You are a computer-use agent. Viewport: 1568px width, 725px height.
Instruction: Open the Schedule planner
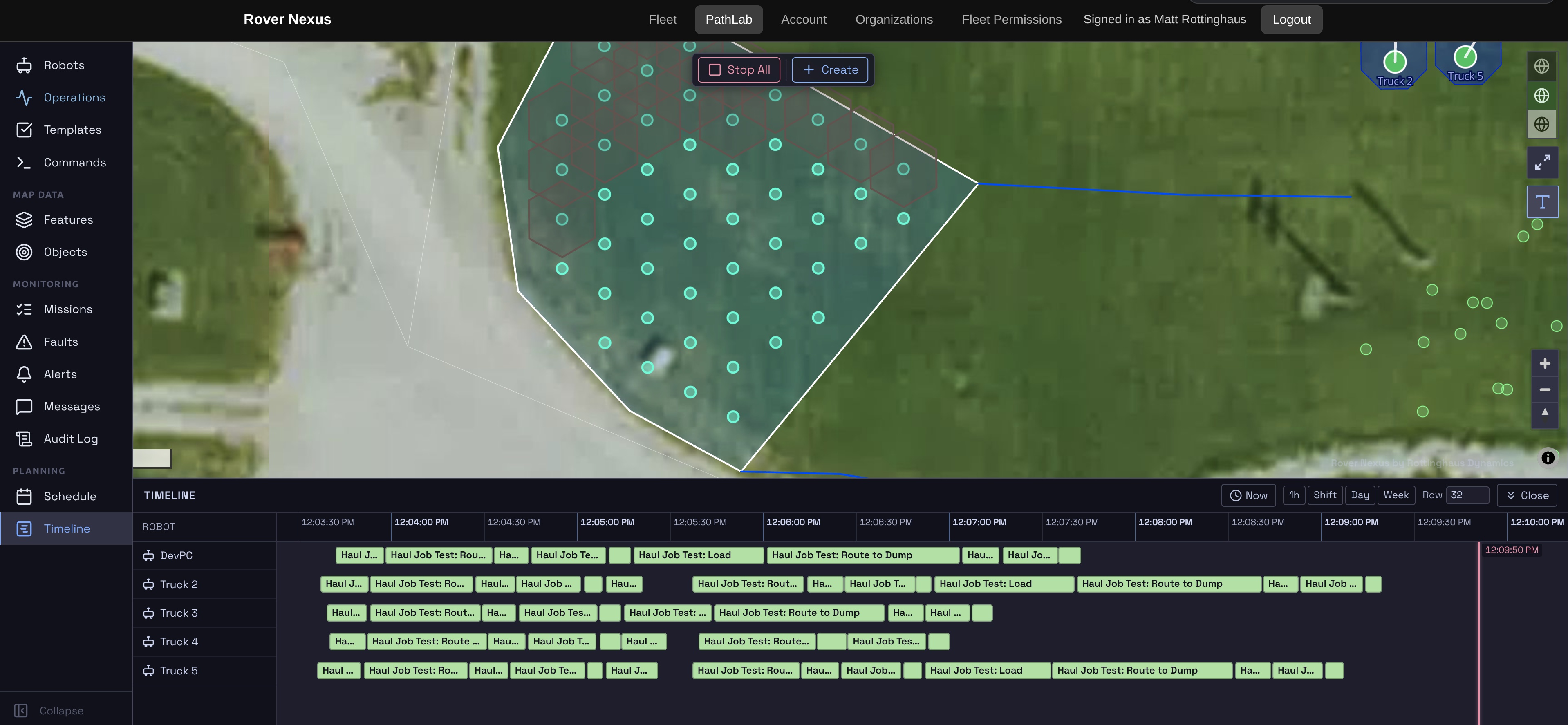66,496
